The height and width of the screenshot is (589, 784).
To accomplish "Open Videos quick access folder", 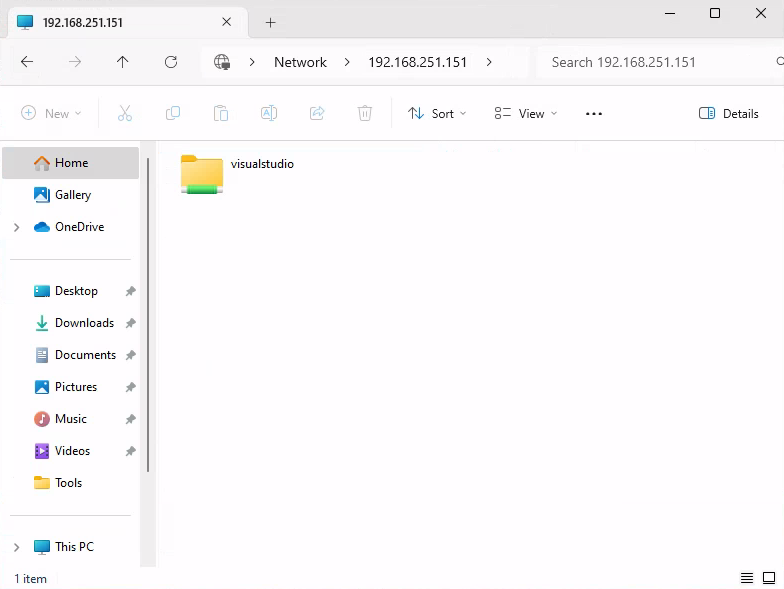I will (72, 451).
